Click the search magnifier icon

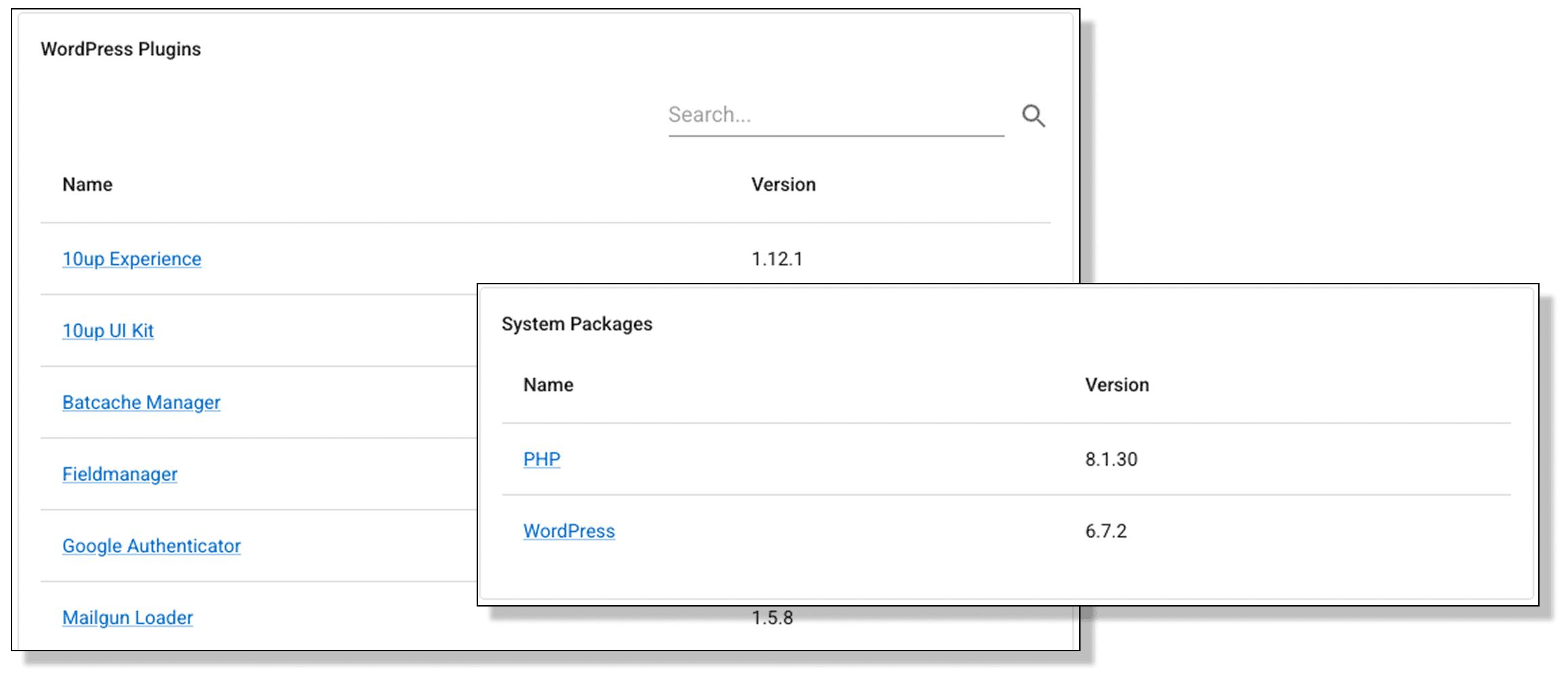point(1033,116)
